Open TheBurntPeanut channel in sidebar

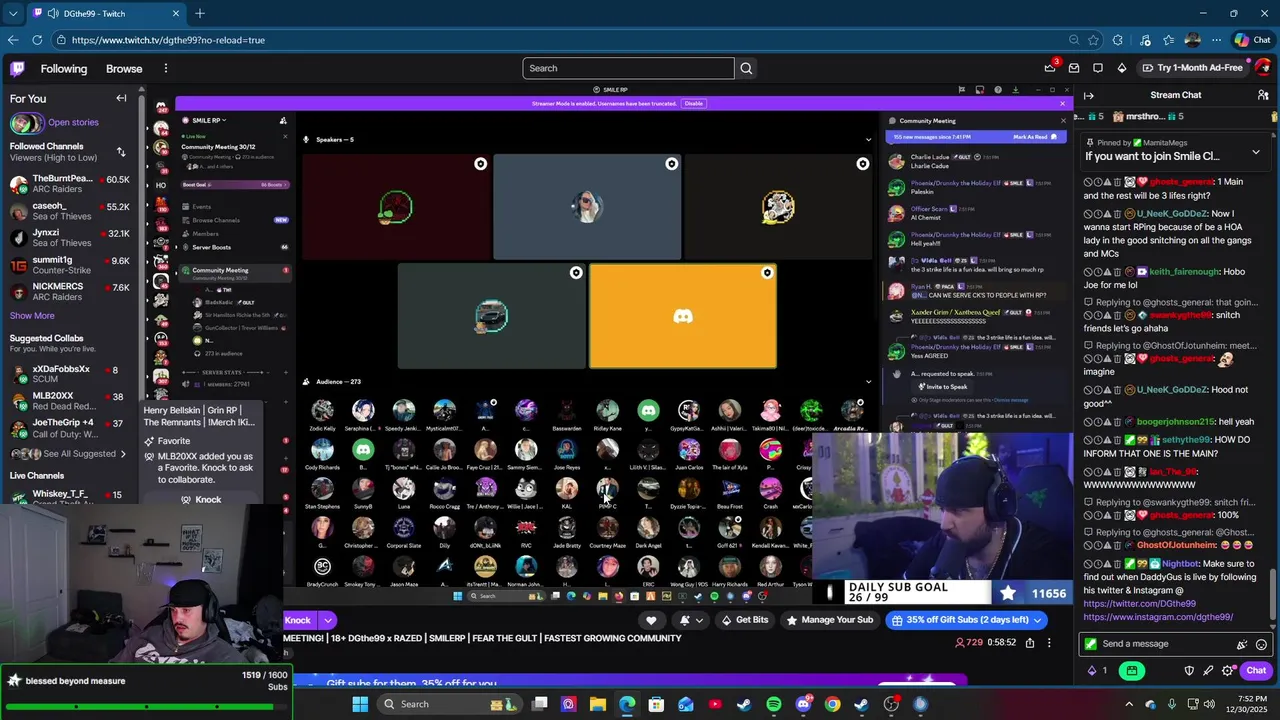tap(70, 184)
